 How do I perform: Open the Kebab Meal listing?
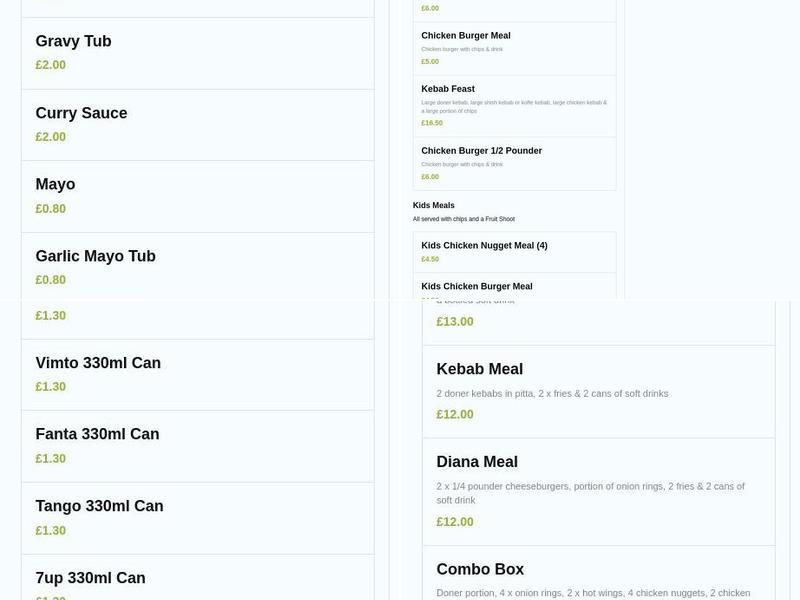(x=479, y=369)
